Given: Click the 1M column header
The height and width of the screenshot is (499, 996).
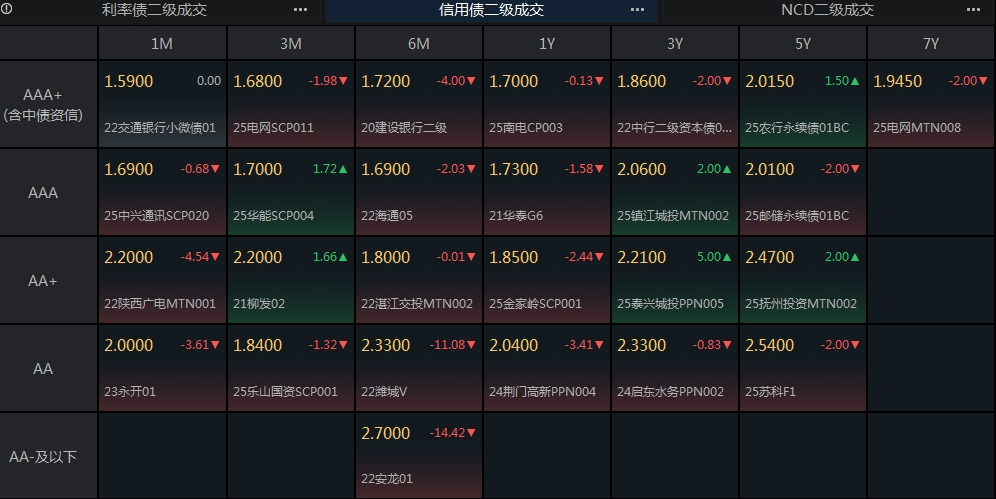Looking at the screenshot, I should 162,43.
